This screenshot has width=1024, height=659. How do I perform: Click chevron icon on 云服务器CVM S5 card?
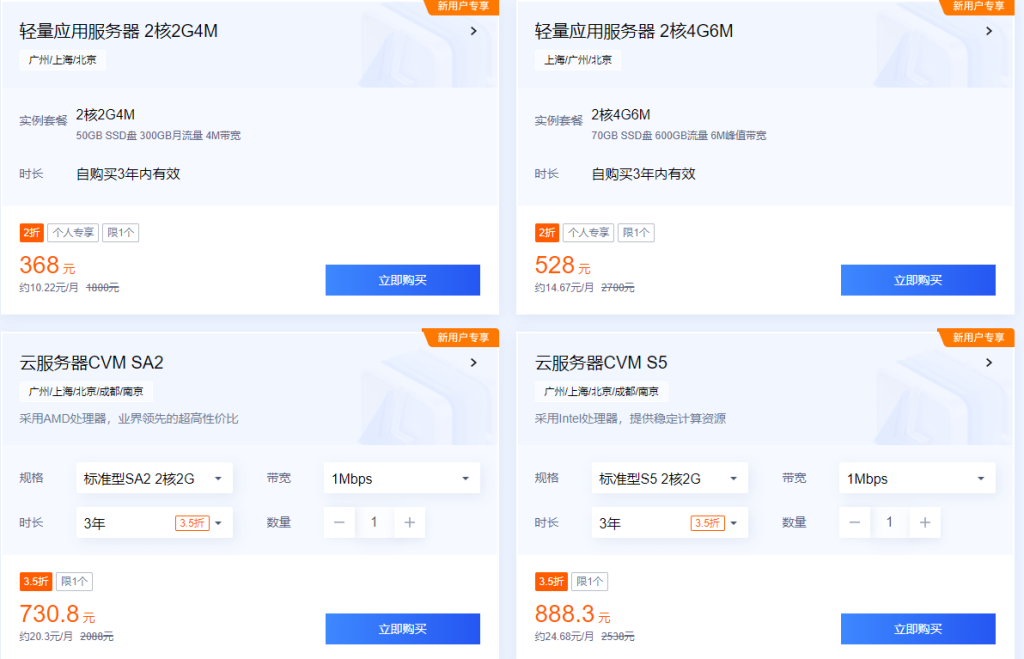pos(989,362)
